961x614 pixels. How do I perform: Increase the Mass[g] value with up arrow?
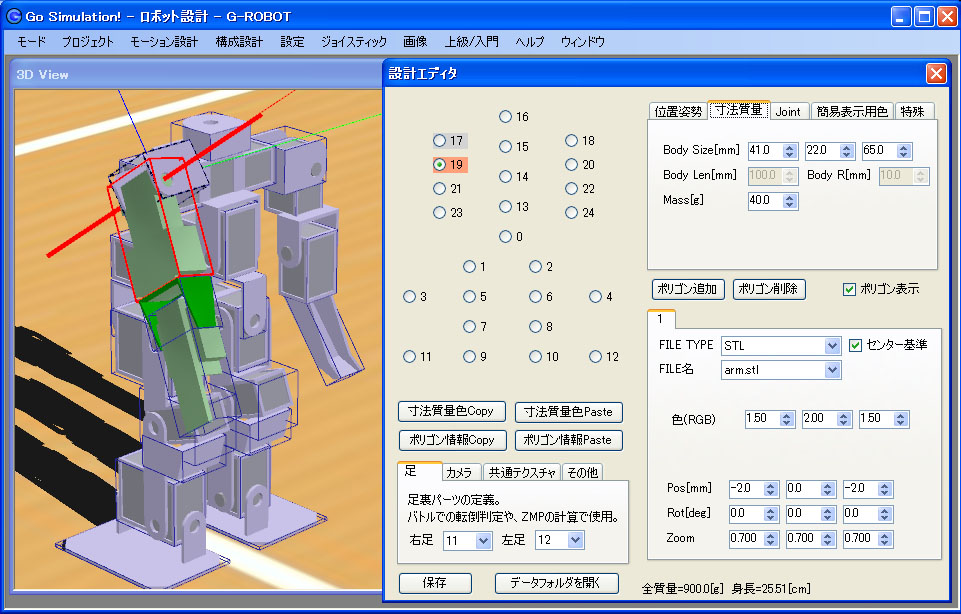(x=790, y=196)
